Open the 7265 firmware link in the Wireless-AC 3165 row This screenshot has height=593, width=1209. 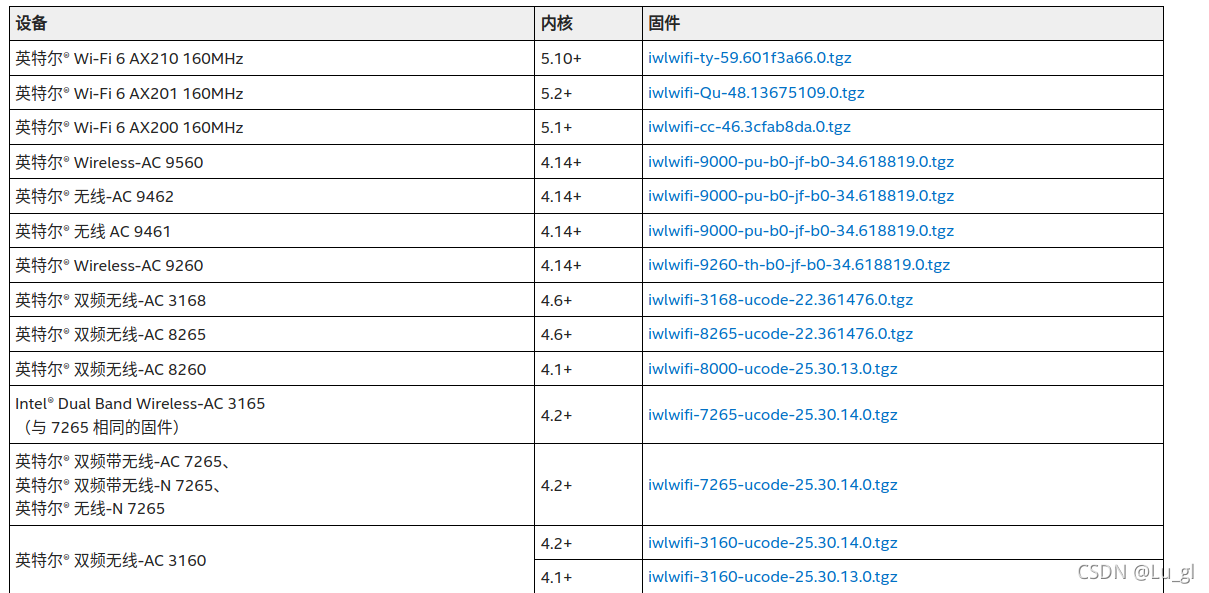click(773, 415)
